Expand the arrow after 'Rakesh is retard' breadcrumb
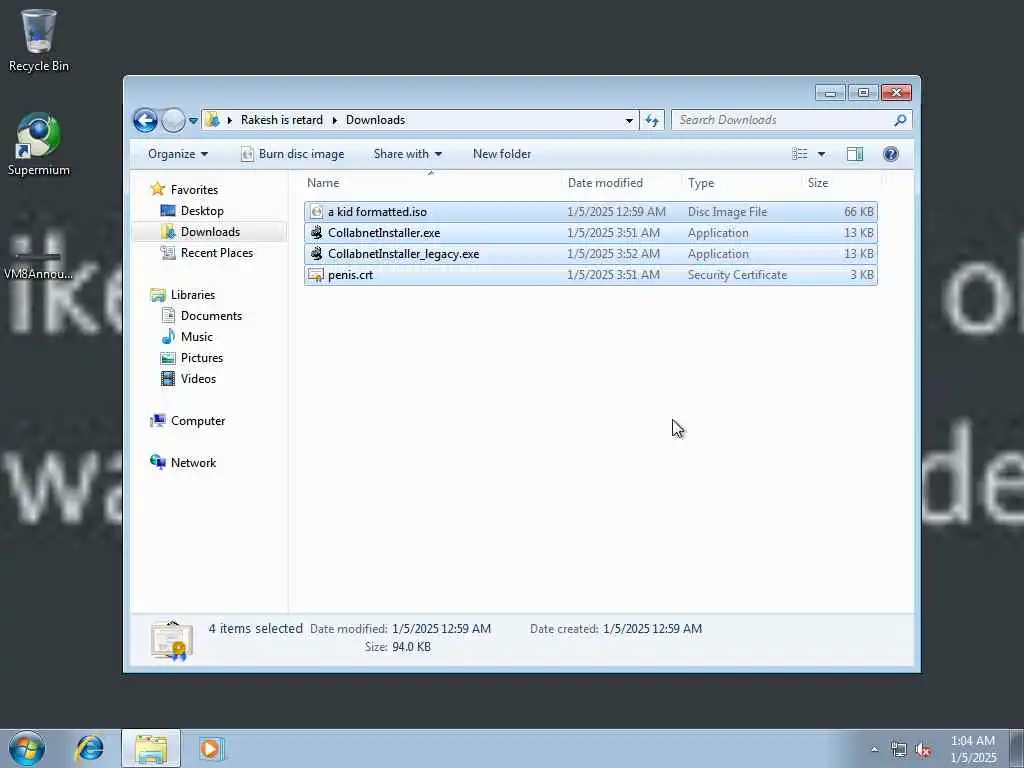This screenshot has width=1024, height=768. click(x=334, y=120)
